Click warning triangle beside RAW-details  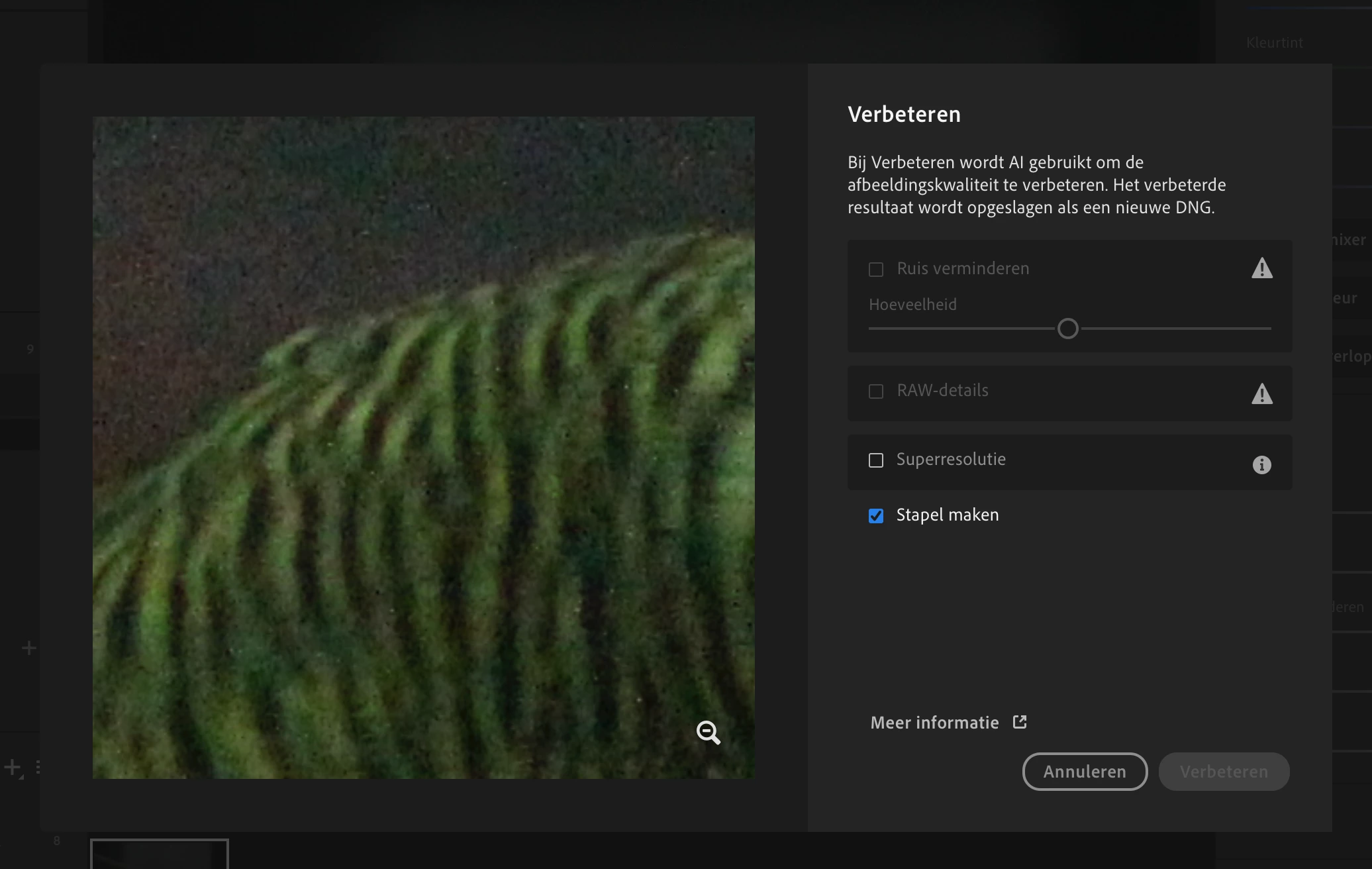point(1261,394)
